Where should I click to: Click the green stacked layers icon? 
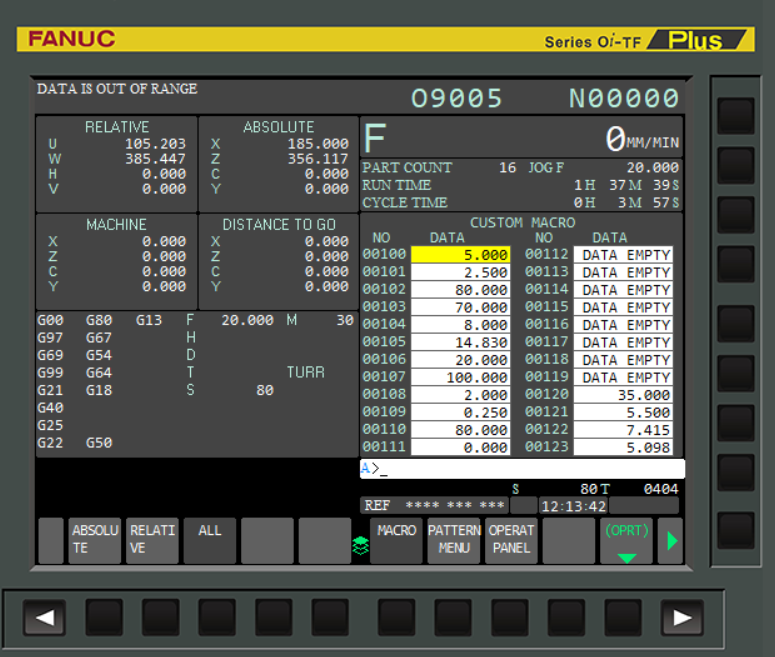(361, 546)
